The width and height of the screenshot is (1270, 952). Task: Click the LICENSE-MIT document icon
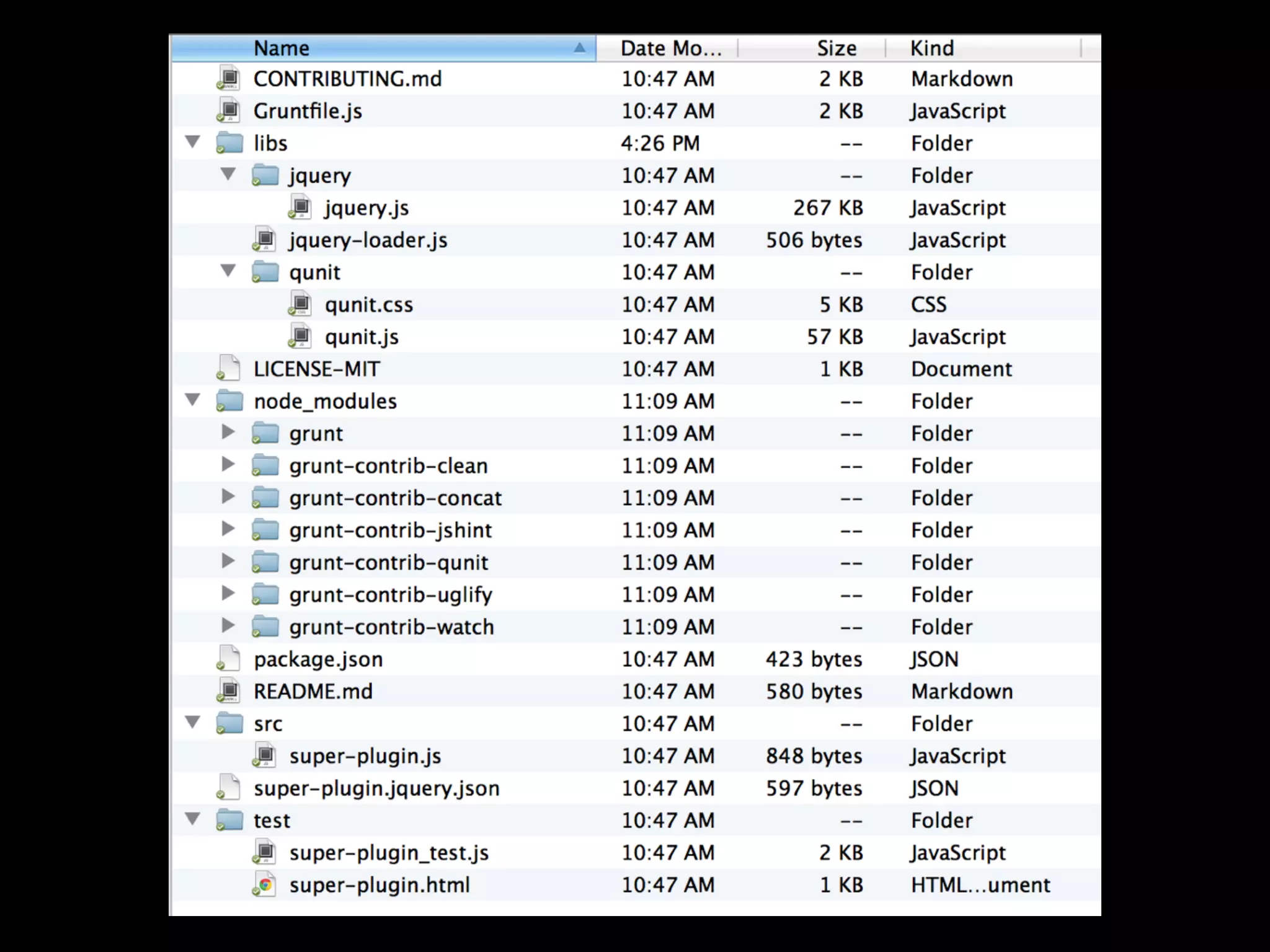[x=229, y=369]
